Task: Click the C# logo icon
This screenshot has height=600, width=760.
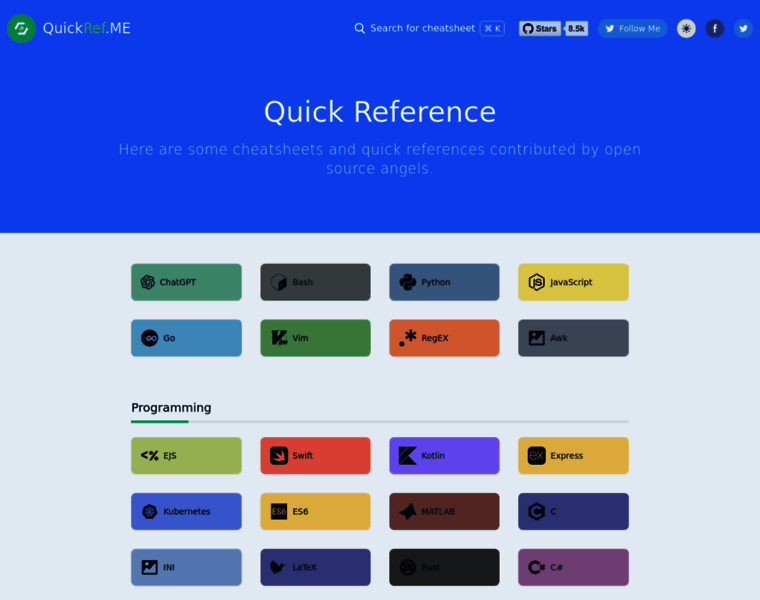Action: coord(537,567)
